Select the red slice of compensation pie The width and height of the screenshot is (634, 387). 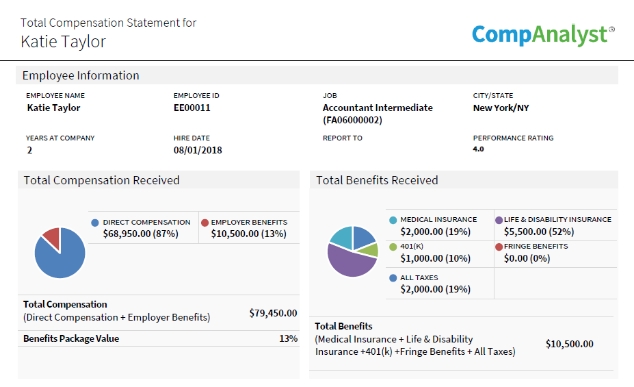pyautogui.click(x=53, y=238)
